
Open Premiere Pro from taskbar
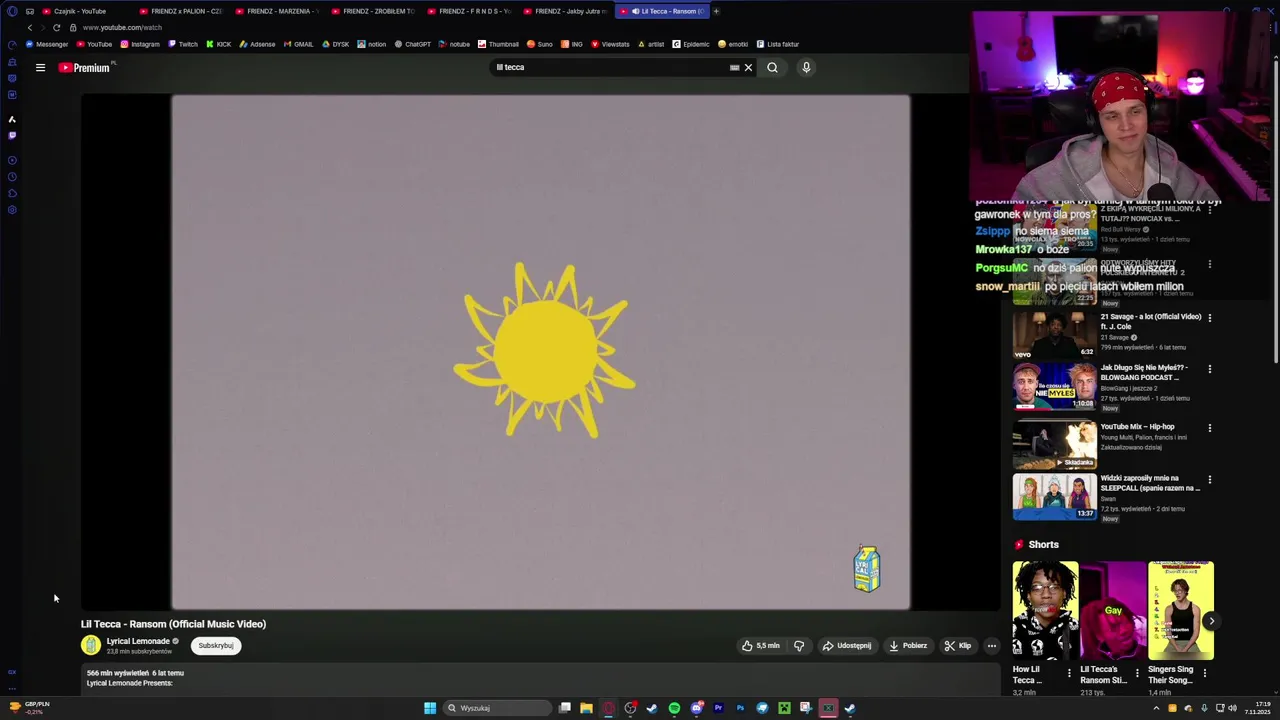point(718,708)
